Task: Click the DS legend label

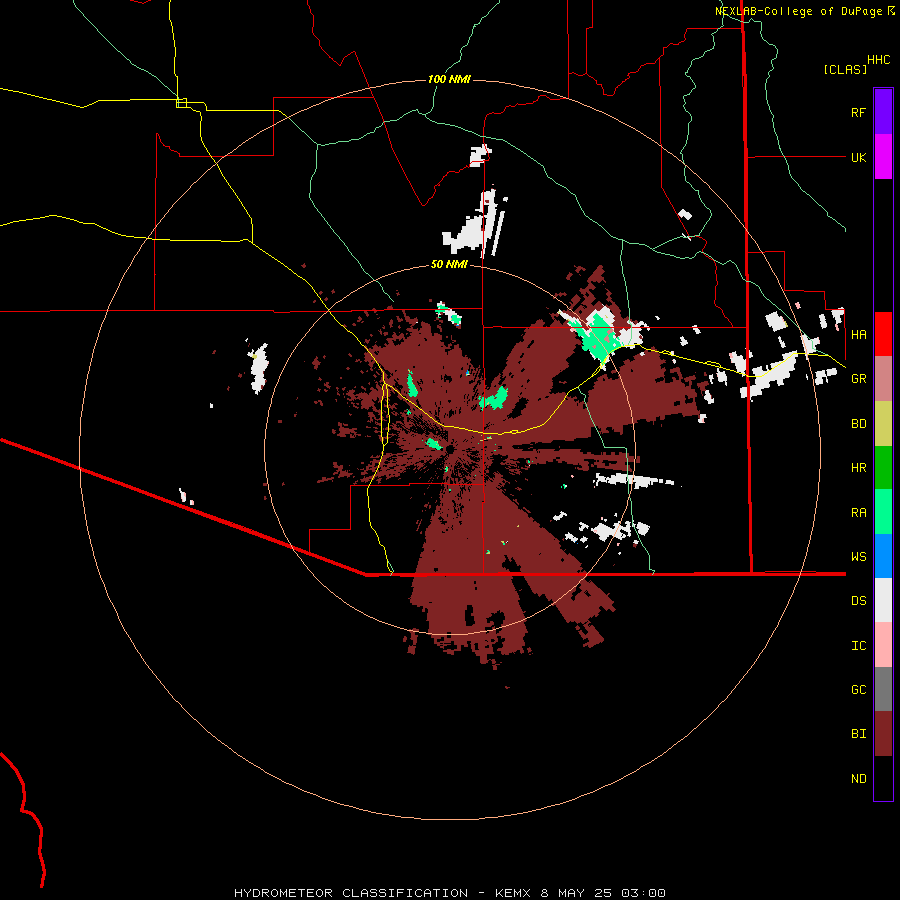Action: (858, 601)
